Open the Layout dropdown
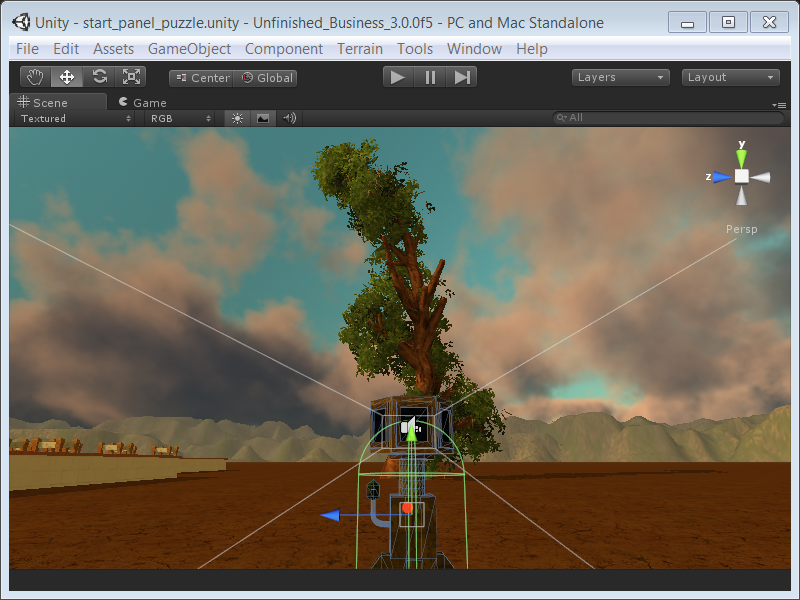Image resolution: width=800 pixels, height=600 pixels. click(x=731, y=77)
